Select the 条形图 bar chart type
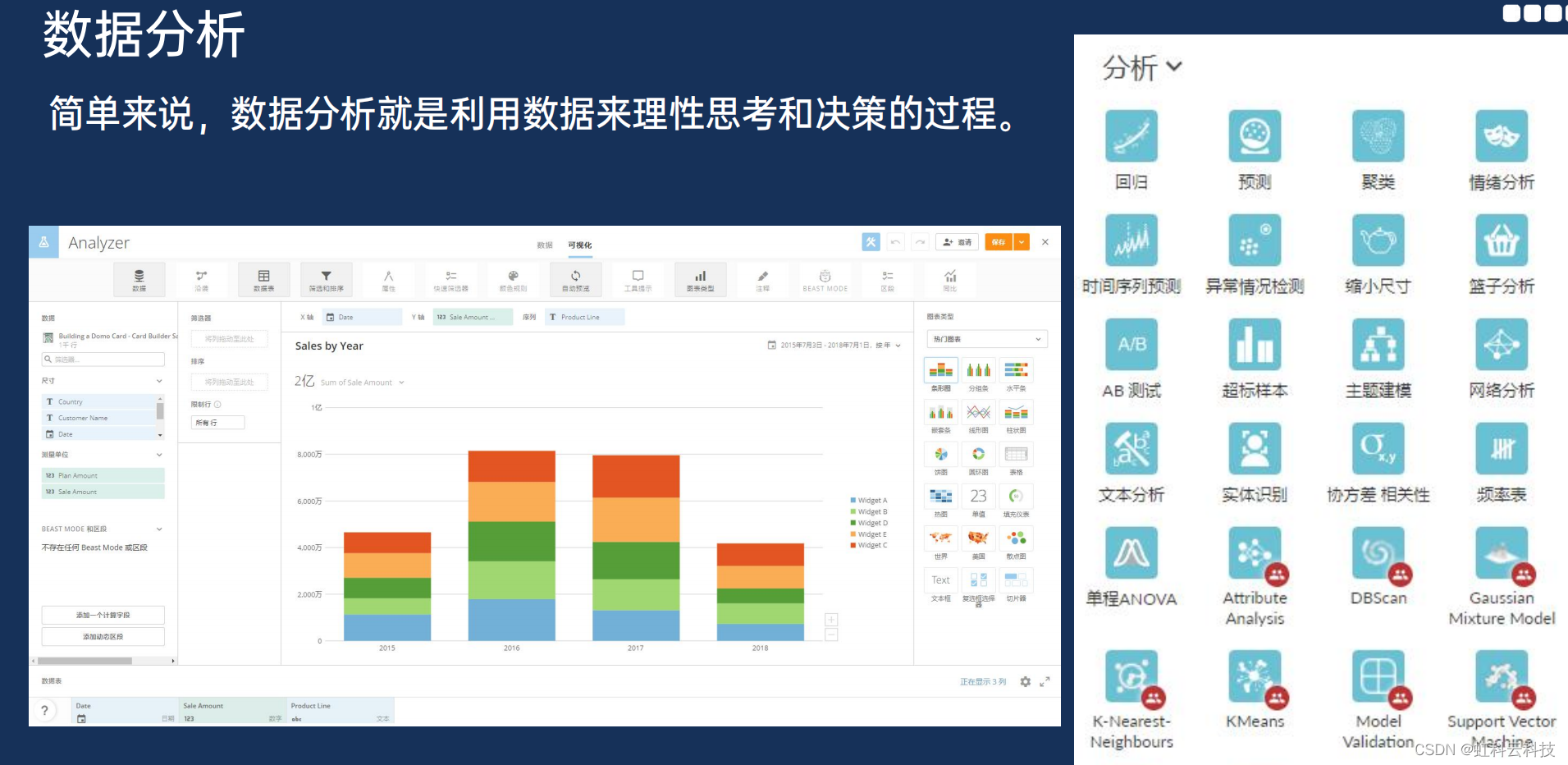Viewport: 1568px width, 765px height. (x=941, y=370)
